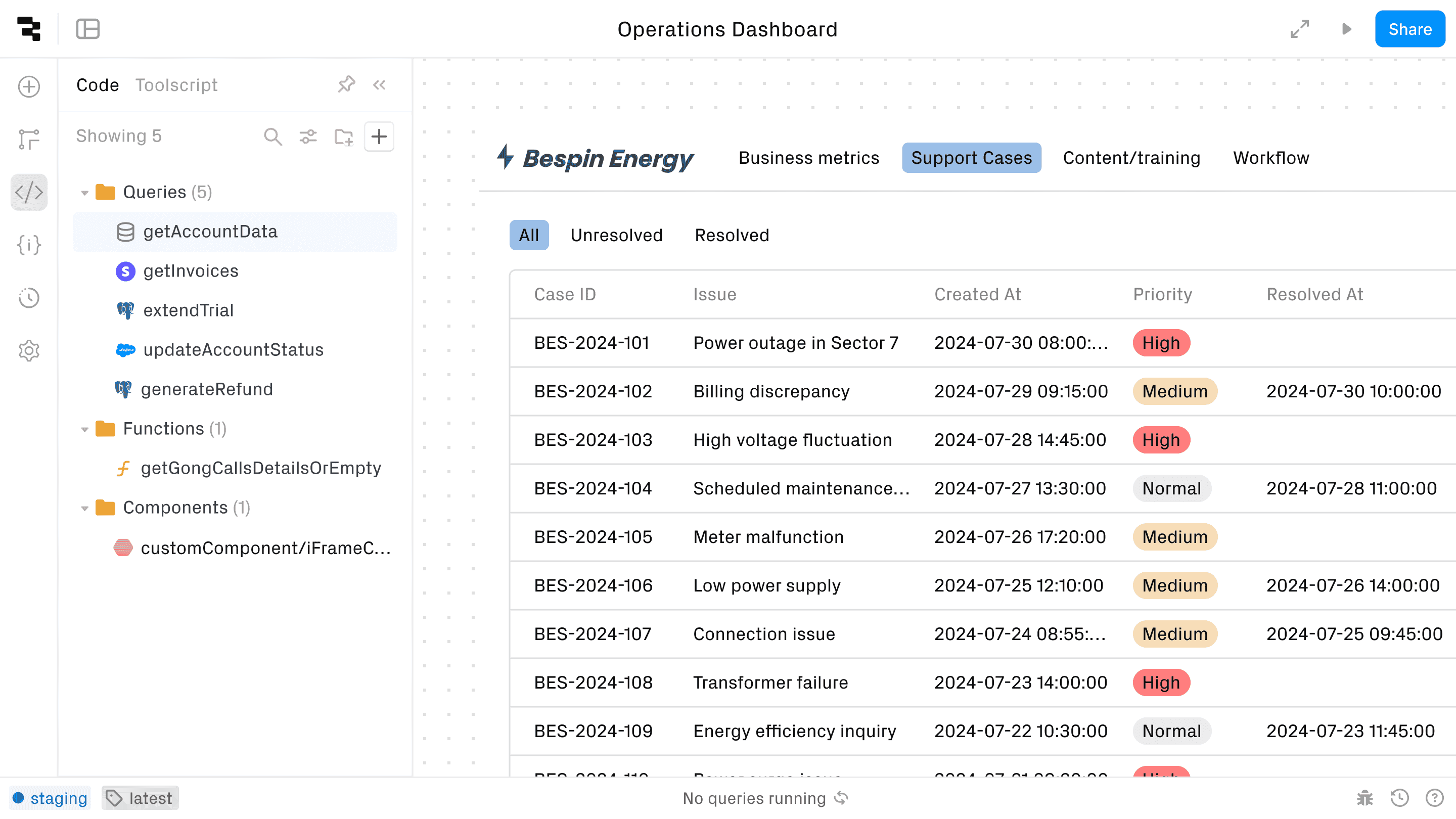The image size is (1456, 819).
Task: Open the State inspector braces icon
Action: pyautogui.click(x=29, y=245)
